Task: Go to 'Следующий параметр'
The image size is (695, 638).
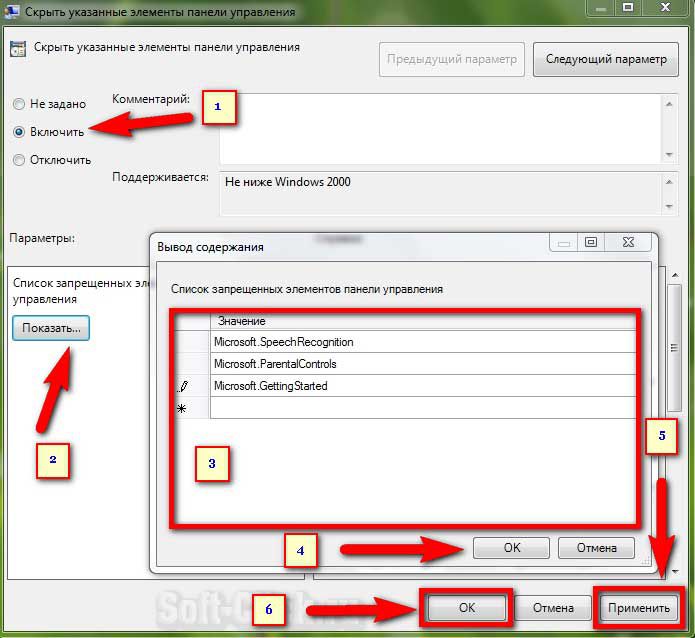Action: coord(605,59)
